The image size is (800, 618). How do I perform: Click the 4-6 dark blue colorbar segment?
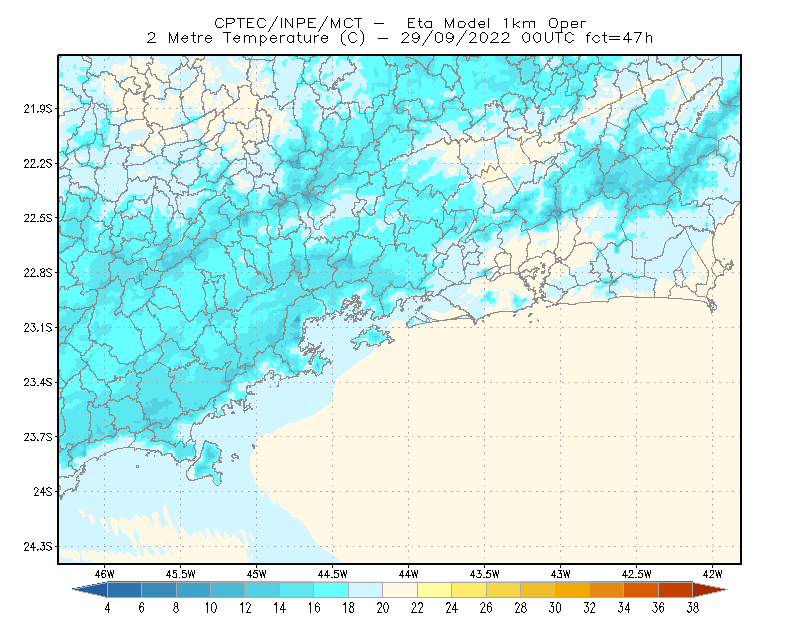(x=124, y=589)
